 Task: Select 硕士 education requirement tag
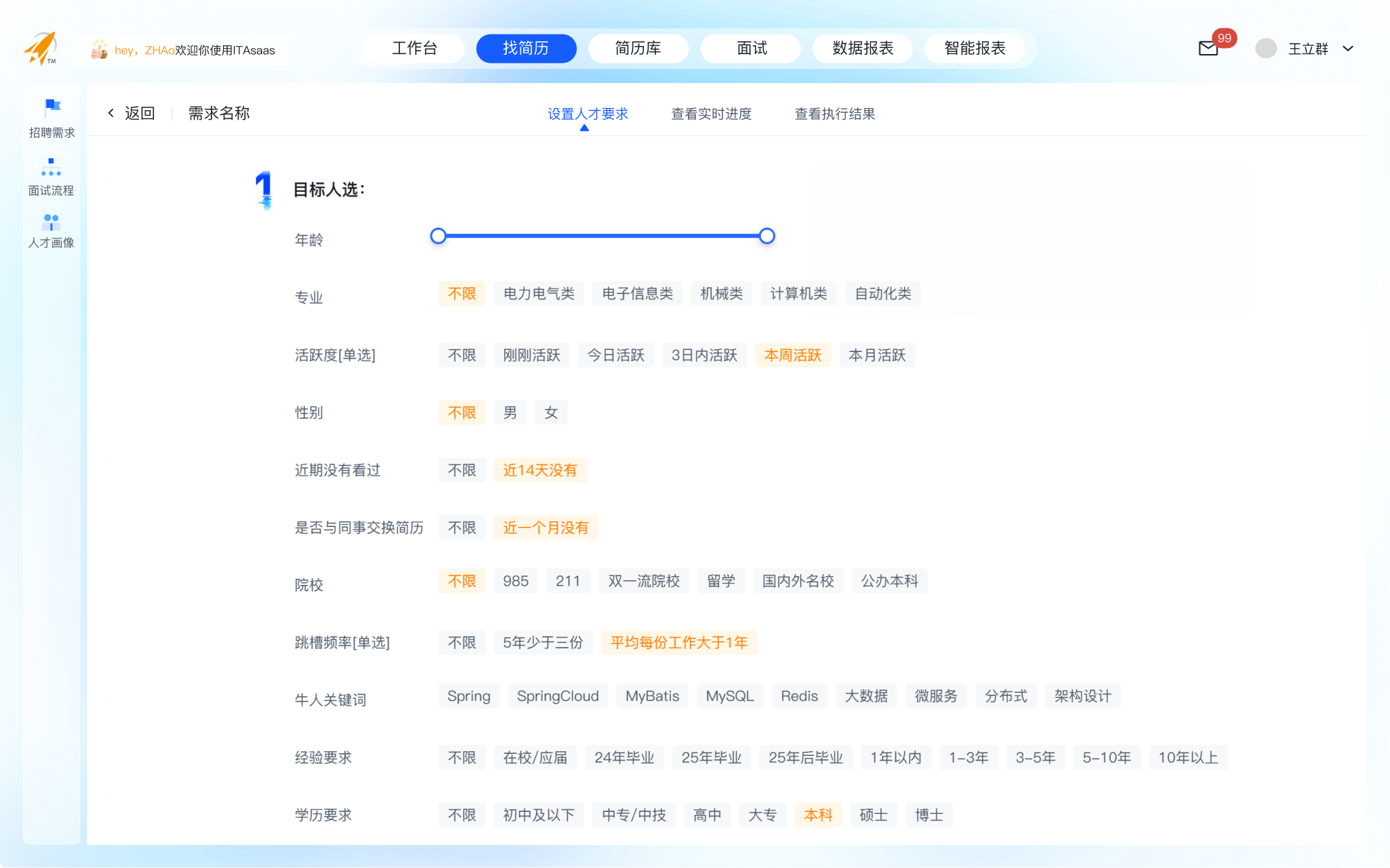click(873, 815)
